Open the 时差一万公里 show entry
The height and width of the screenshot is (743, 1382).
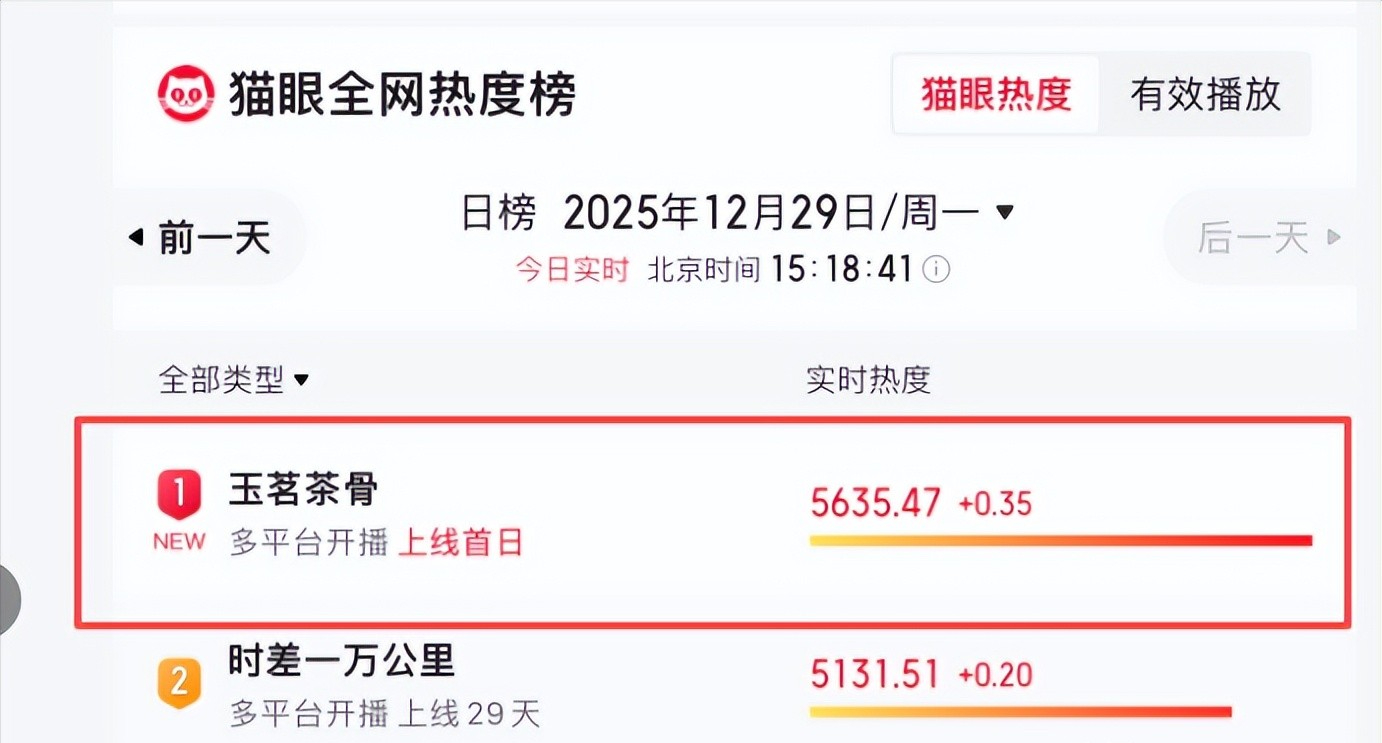pyautogui.click(x=342, y=661)
